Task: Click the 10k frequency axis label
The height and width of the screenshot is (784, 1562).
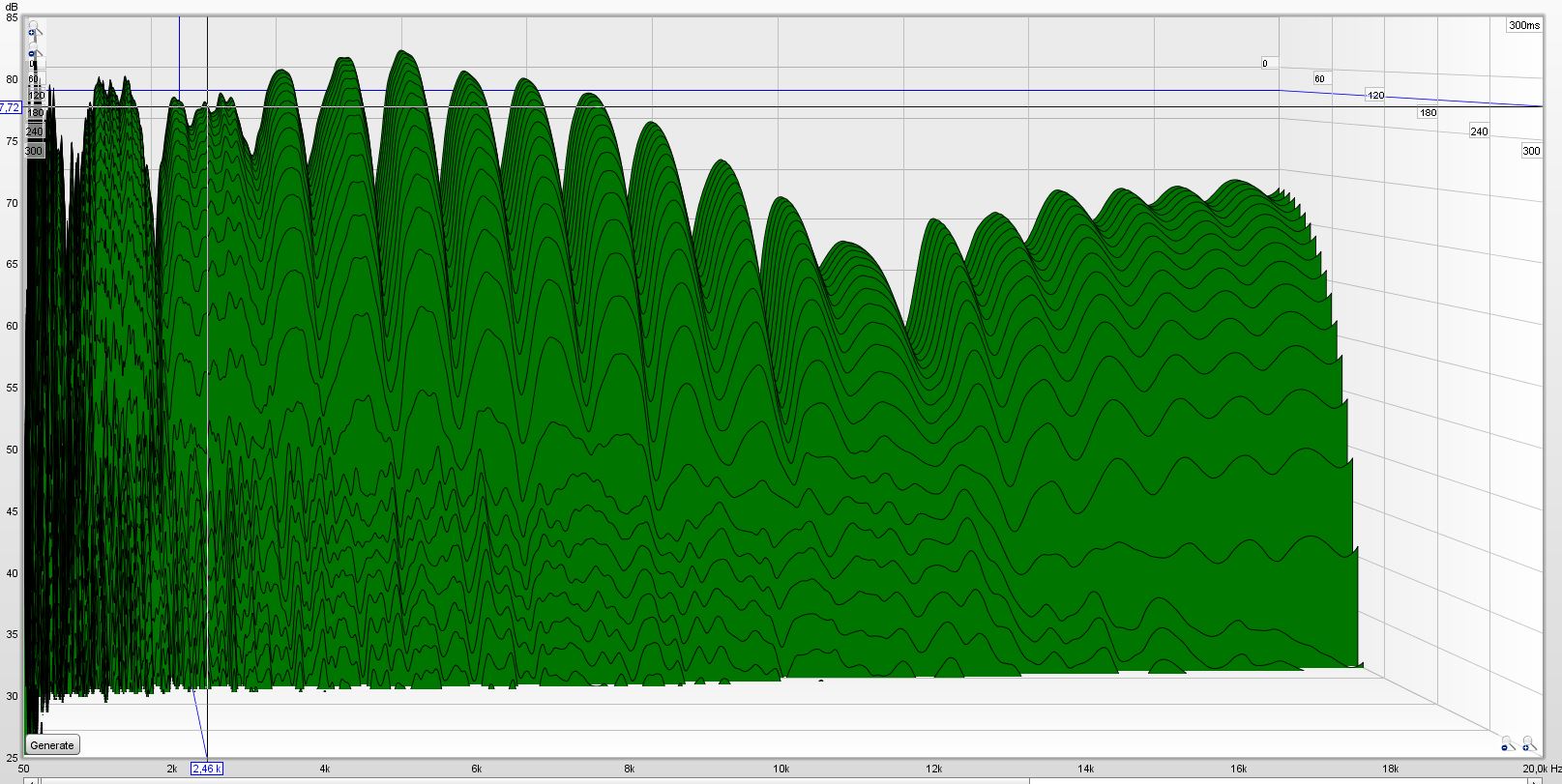Action: pos(781,769)
